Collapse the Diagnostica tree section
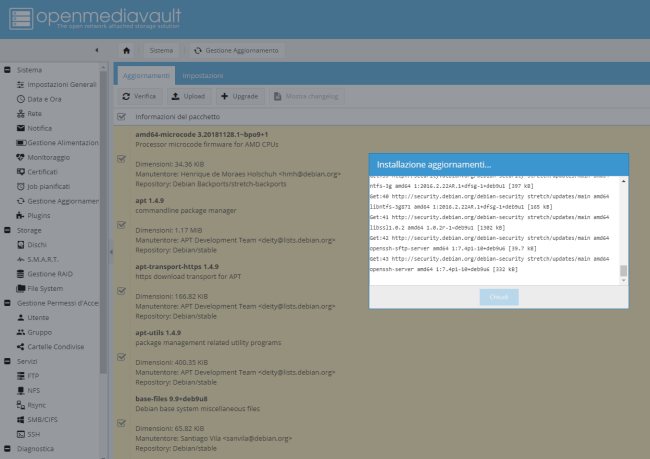 coord(7,449)
